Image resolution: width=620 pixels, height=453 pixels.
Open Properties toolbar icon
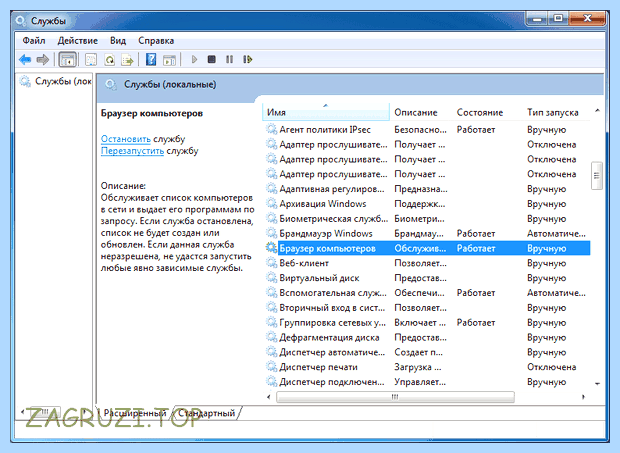coord(91,60)
